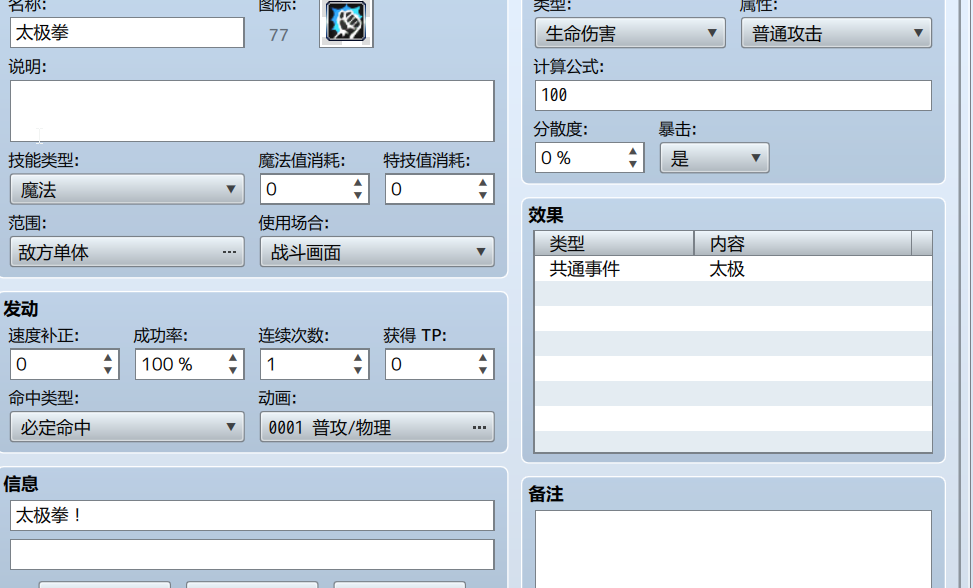Open the damage 类型 dropdown showing 生命伤害
The height and width of the screenshot is (588, 973).
click(630, 33)
